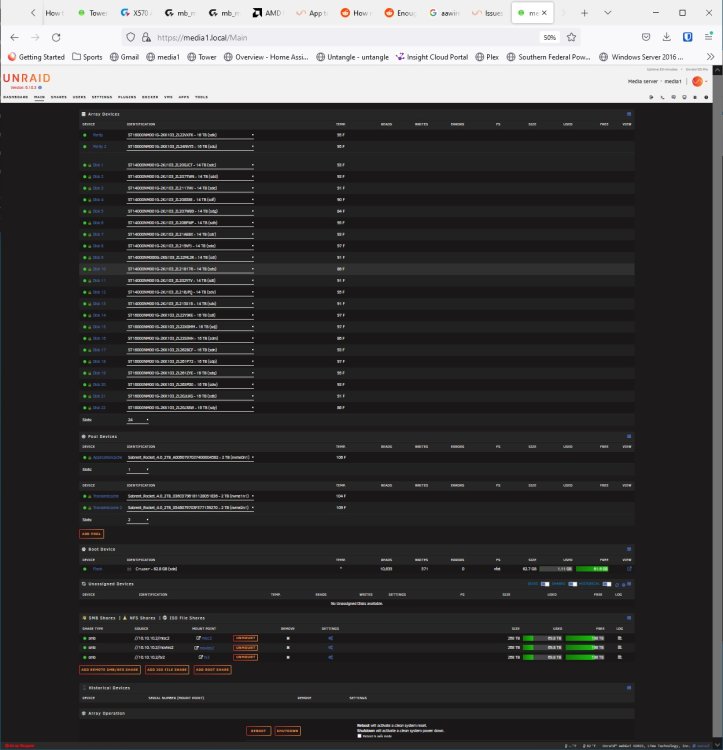Open the Shares menu in Unraid
Screen dimensions: 723x750
pos(58,97)
